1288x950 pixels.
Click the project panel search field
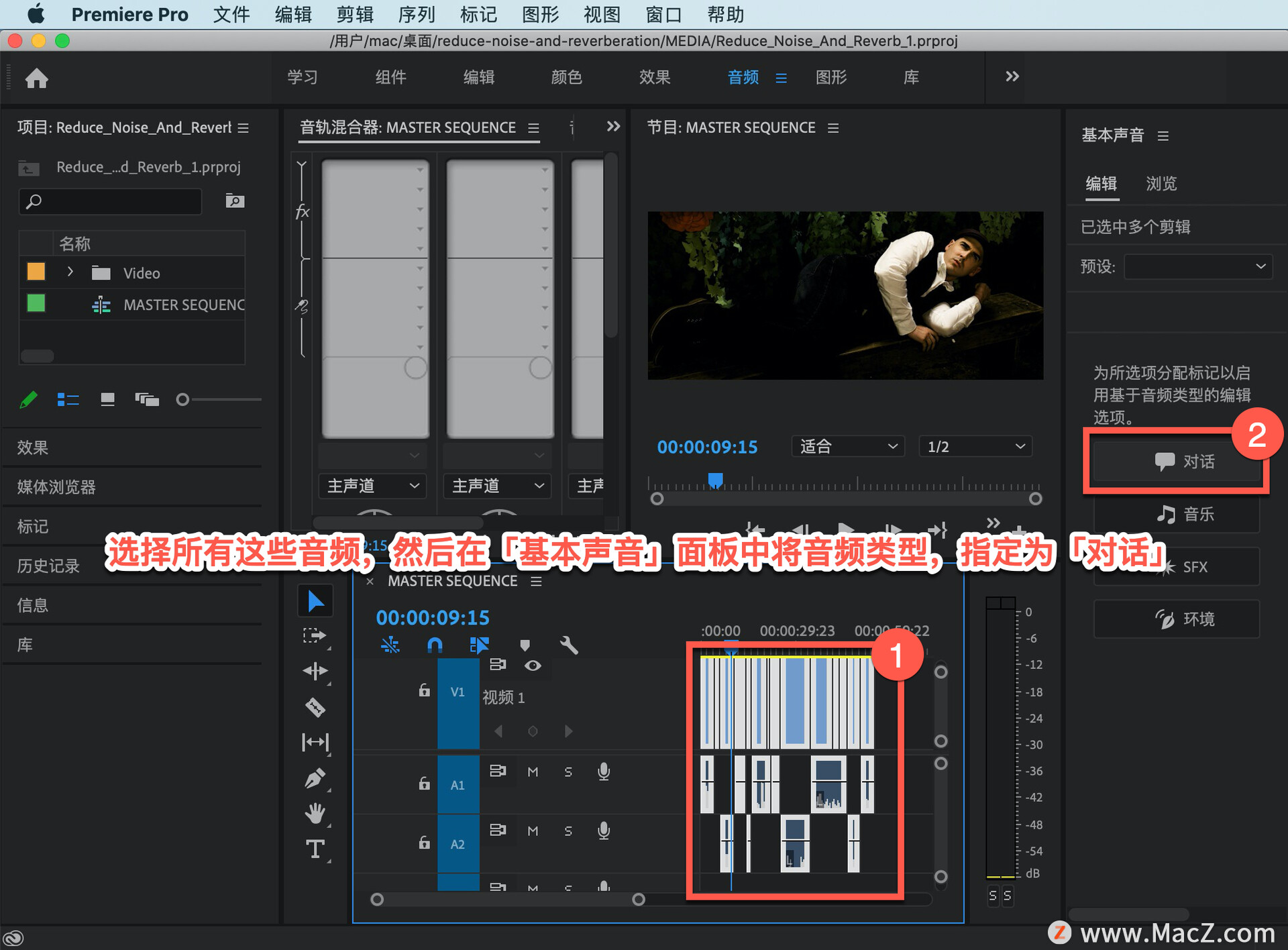[x=110, y=201]
